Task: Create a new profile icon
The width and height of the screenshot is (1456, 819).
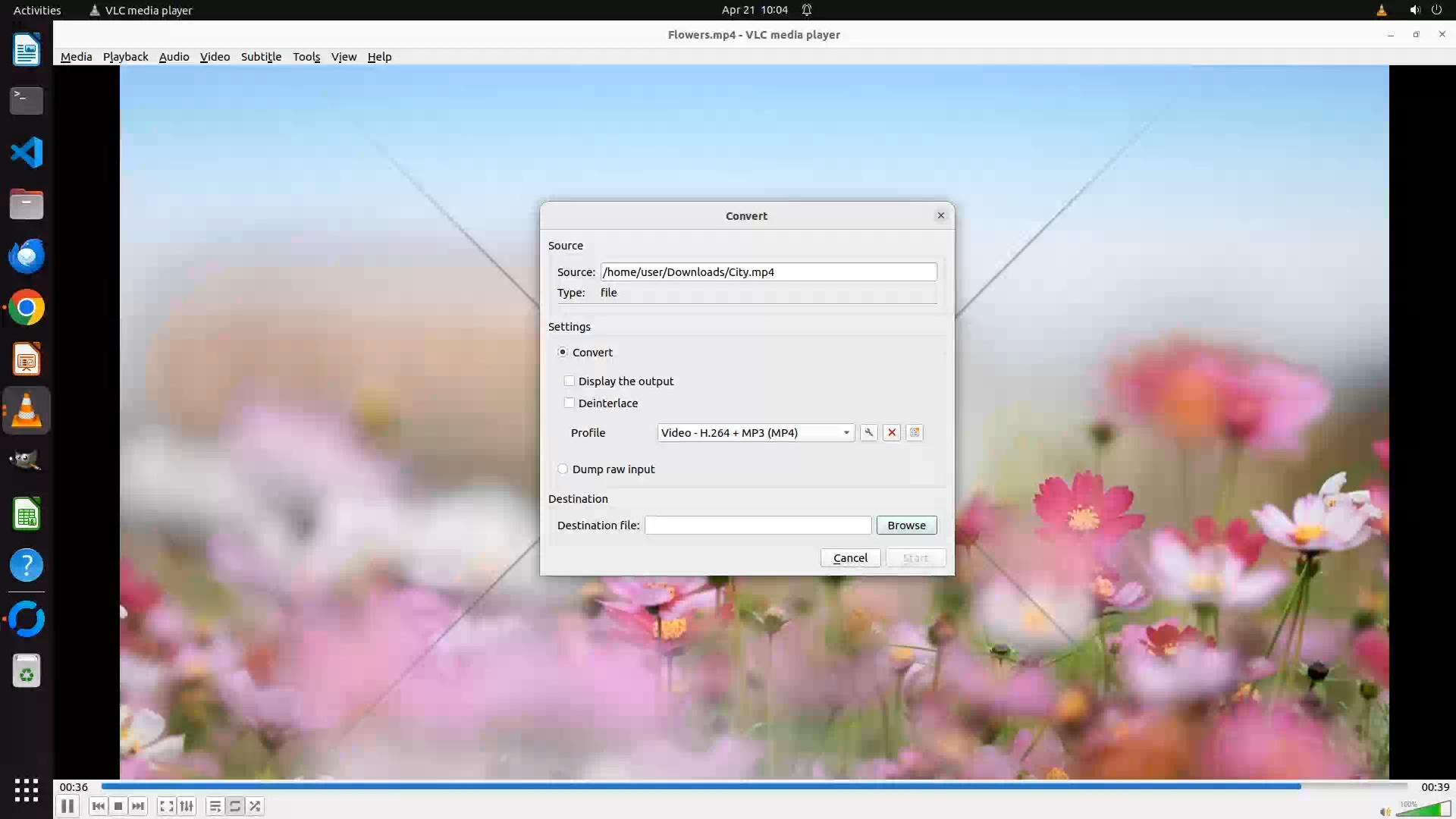Action: coord(915,432)
